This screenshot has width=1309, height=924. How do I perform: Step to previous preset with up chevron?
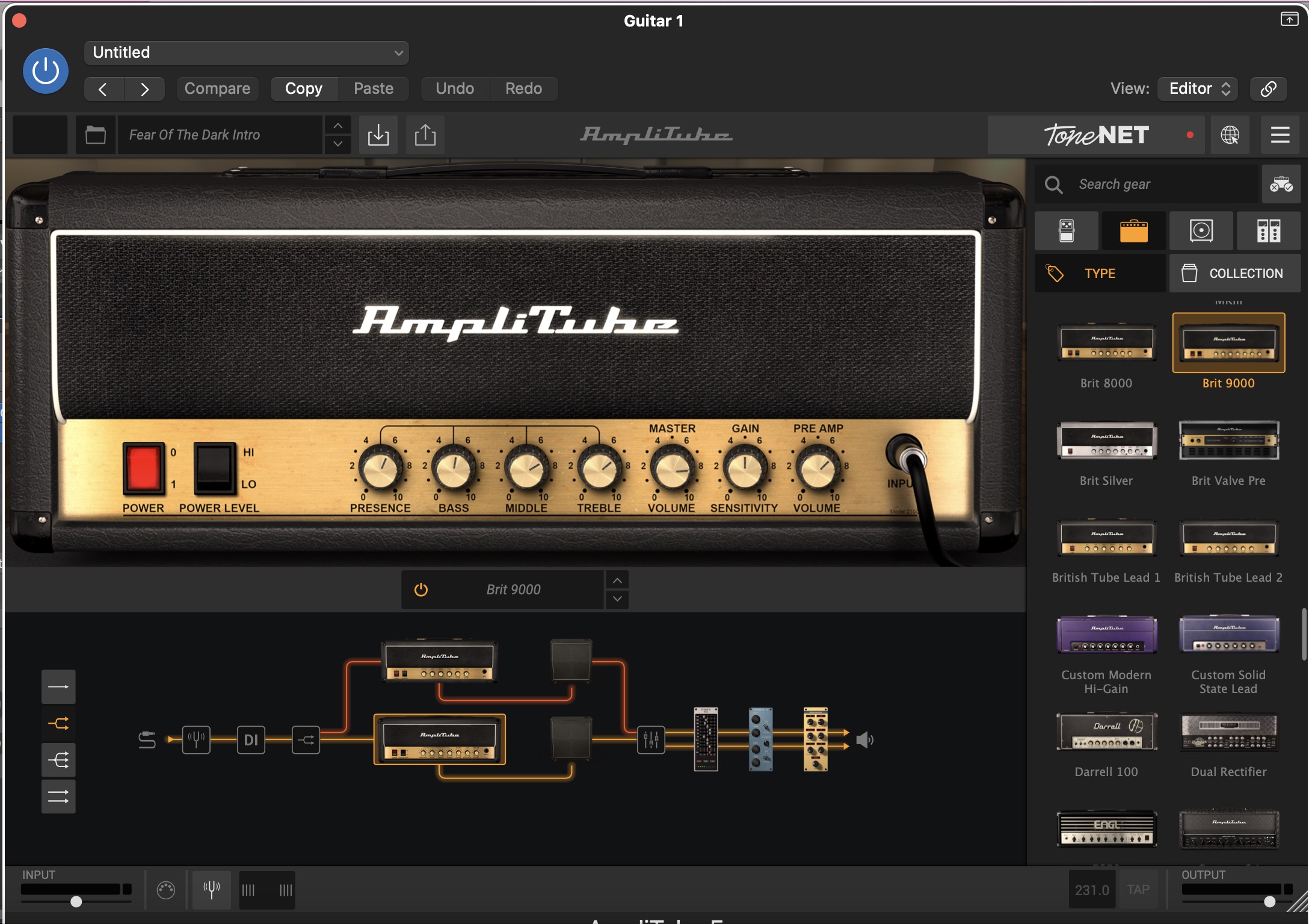[338, 126]
